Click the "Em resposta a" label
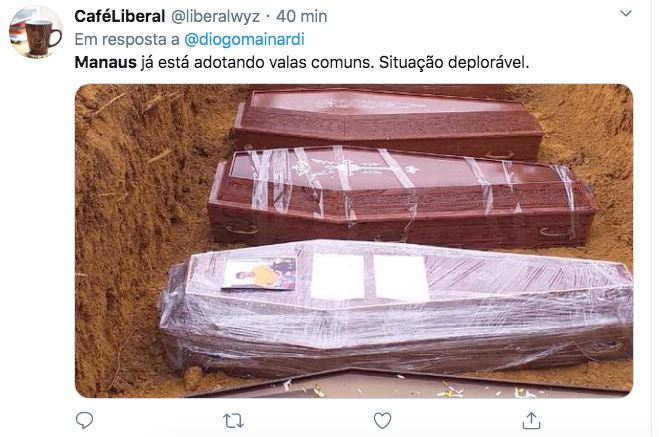 127,39
